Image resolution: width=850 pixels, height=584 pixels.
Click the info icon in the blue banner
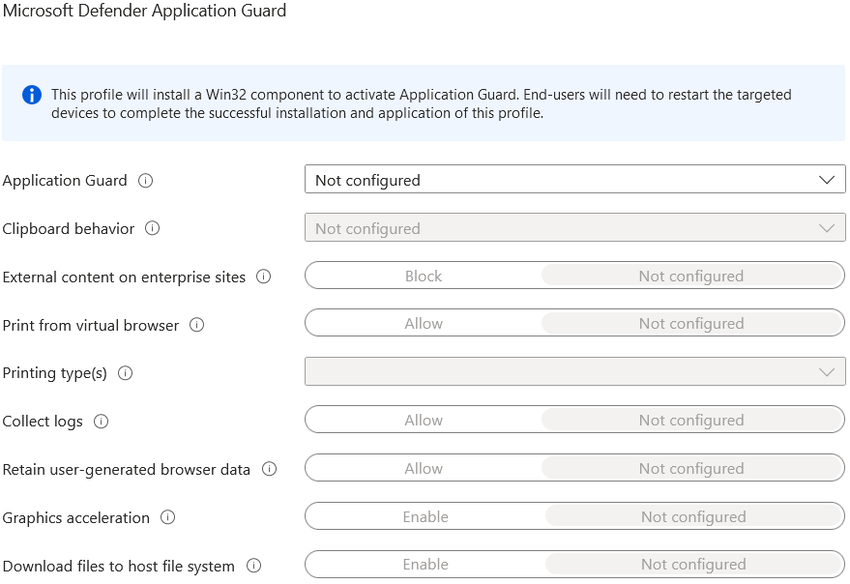(31, 95)
